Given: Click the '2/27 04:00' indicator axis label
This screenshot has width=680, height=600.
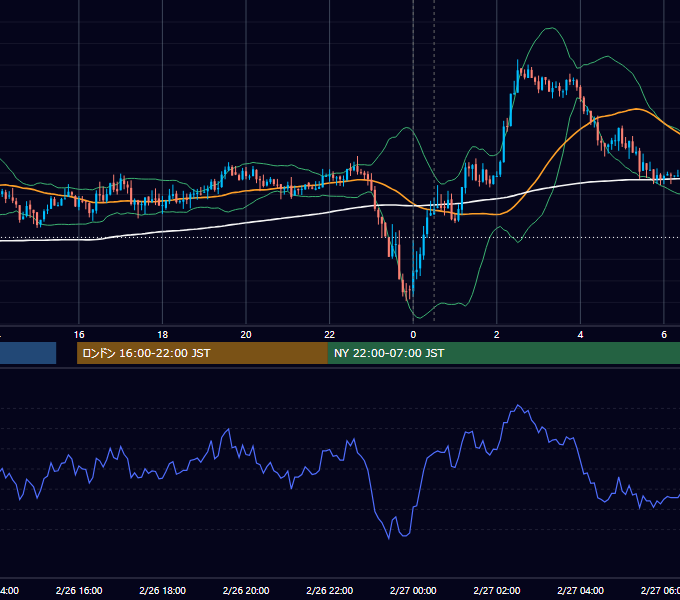Looking at the screenshot, I should 580,590.
